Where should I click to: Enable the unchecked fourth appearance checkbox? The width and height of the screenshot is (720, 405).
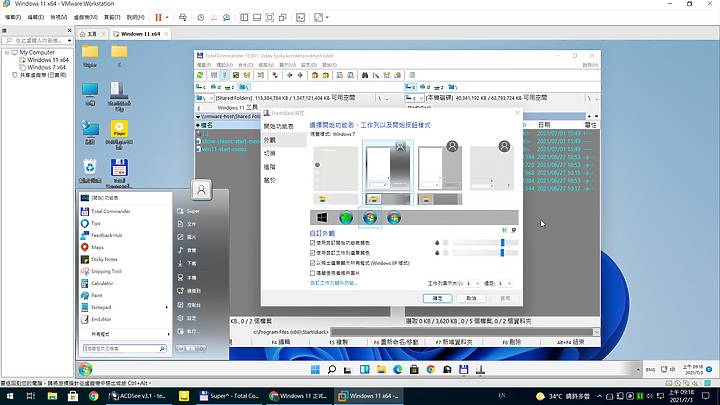pyautogui.click(x=313, y=273)
